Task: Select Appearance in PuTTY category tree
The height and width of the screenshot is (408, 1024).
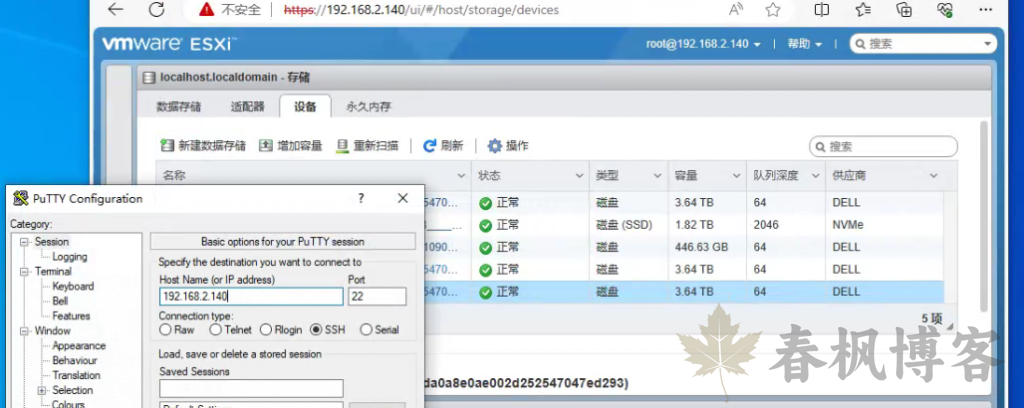Action: pos(79,345)
